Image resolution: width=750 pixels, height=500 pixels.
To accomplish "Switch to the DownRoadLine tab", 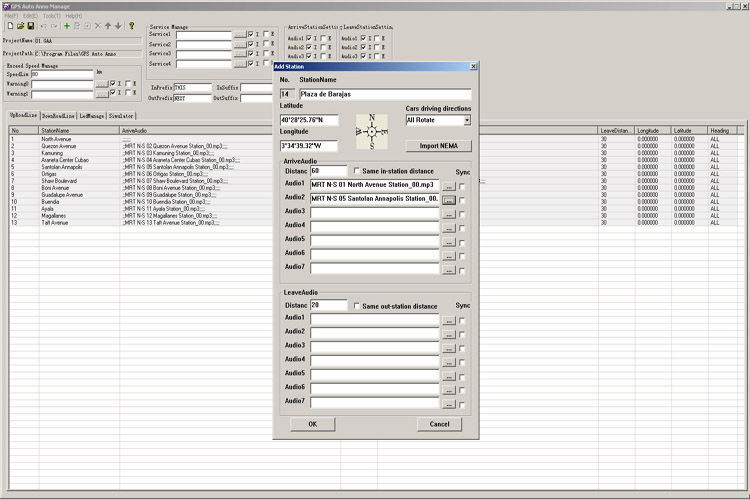I will 58,116.
